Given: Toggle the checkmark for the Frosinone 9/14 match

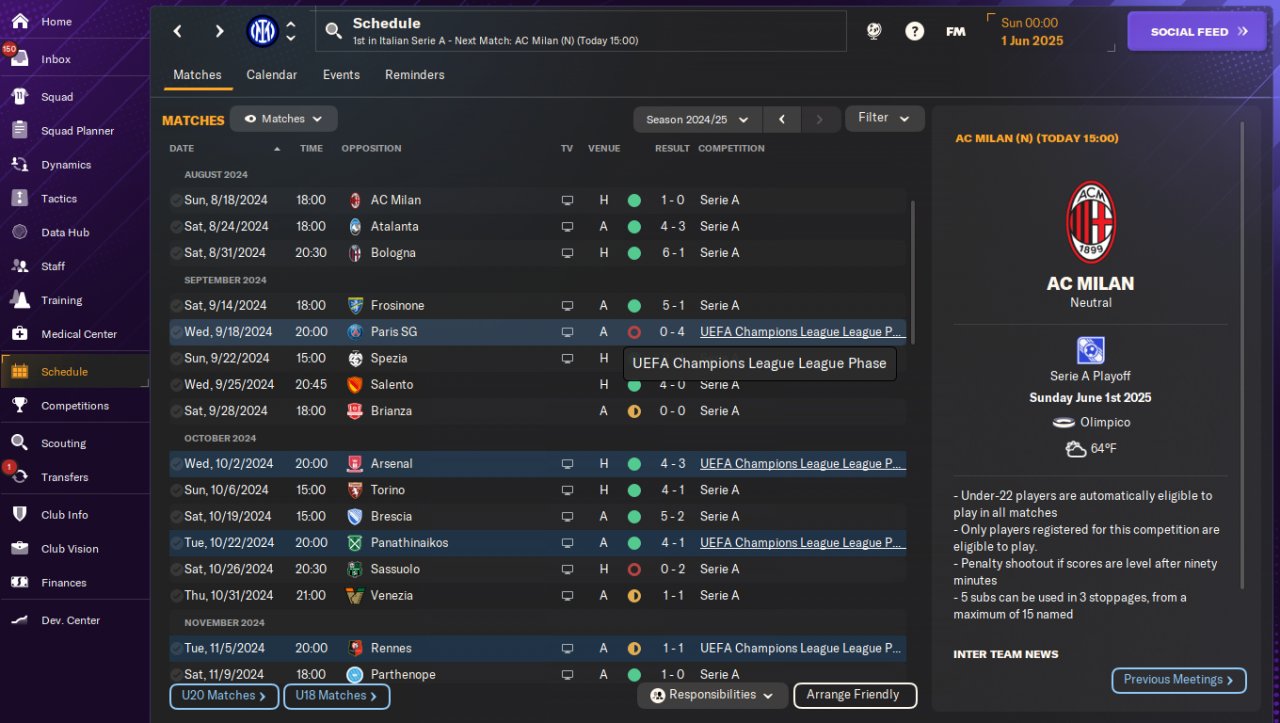Looking at the screenshot, I should pos(176,306).
